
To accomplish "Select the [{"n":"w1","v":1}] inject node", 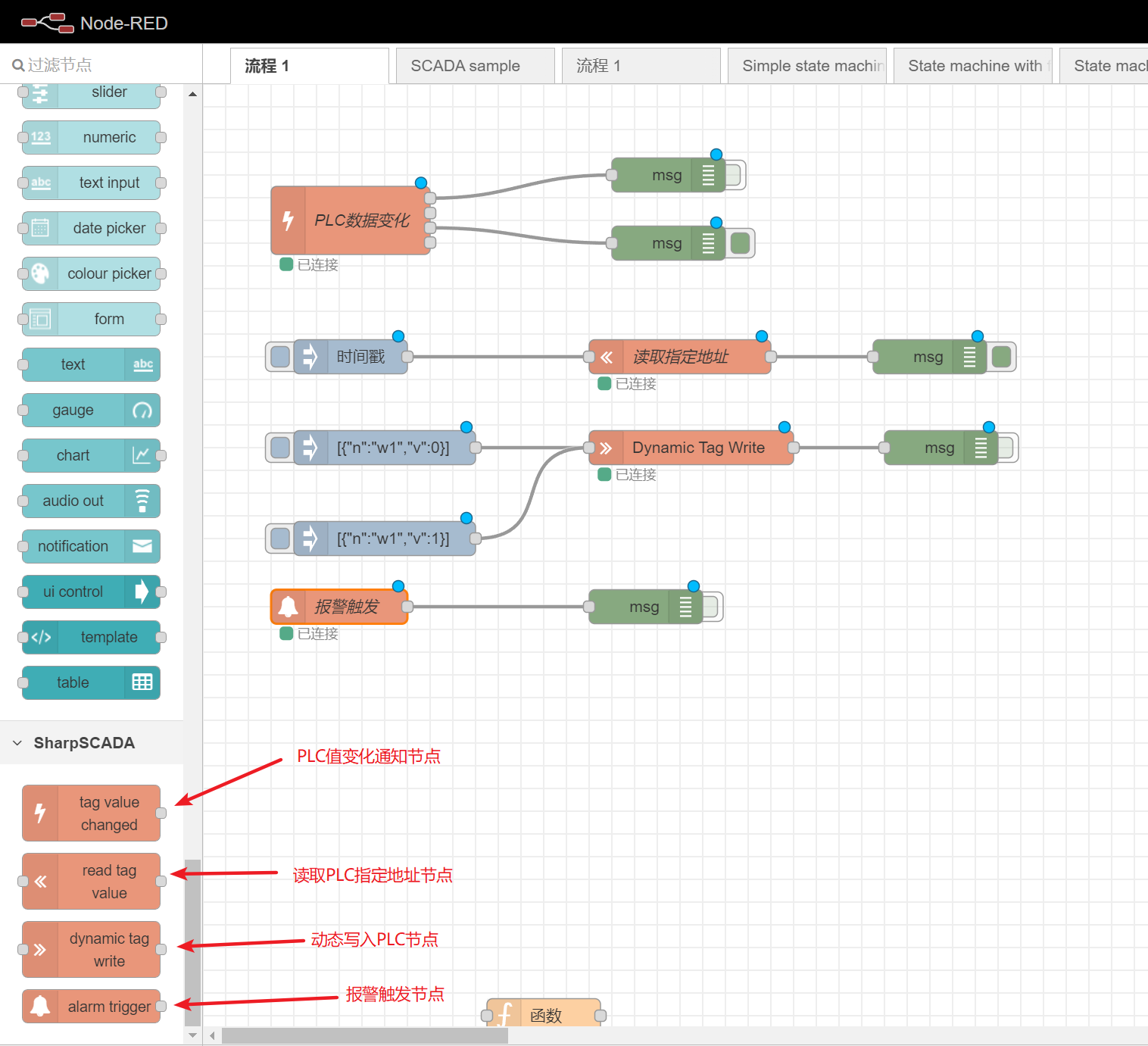I will point(385,539).
